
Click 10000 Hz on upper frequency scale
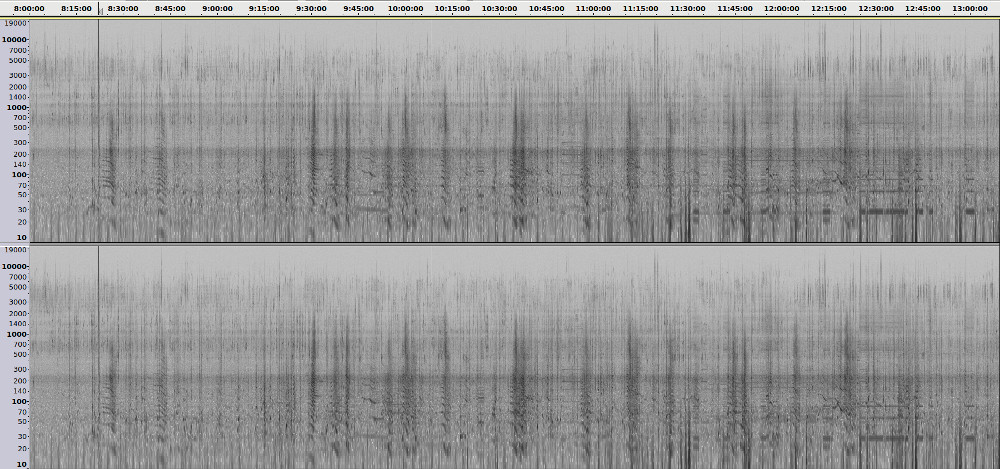14,40
